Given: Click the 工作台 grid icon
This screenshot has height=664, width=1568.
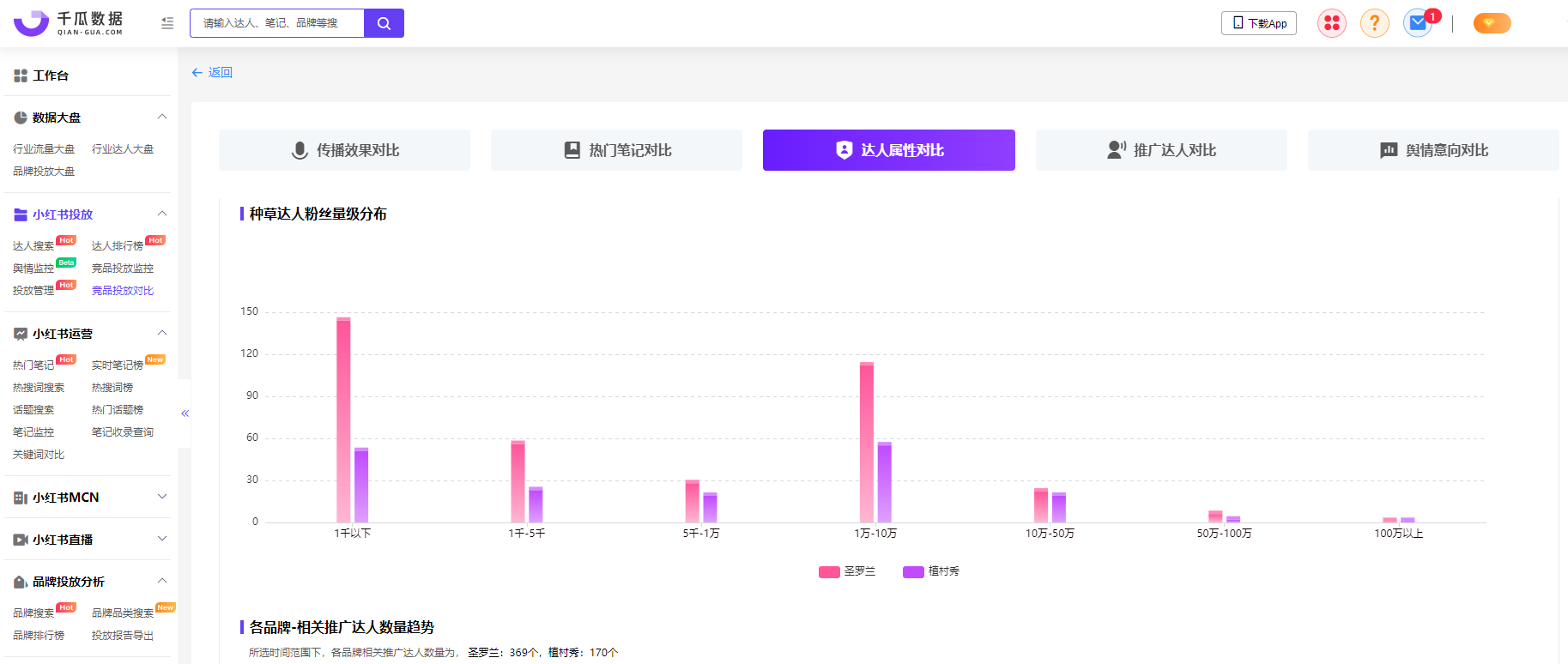Looking at the screenshot, I should pyautogui.click(x=21, y=75).
